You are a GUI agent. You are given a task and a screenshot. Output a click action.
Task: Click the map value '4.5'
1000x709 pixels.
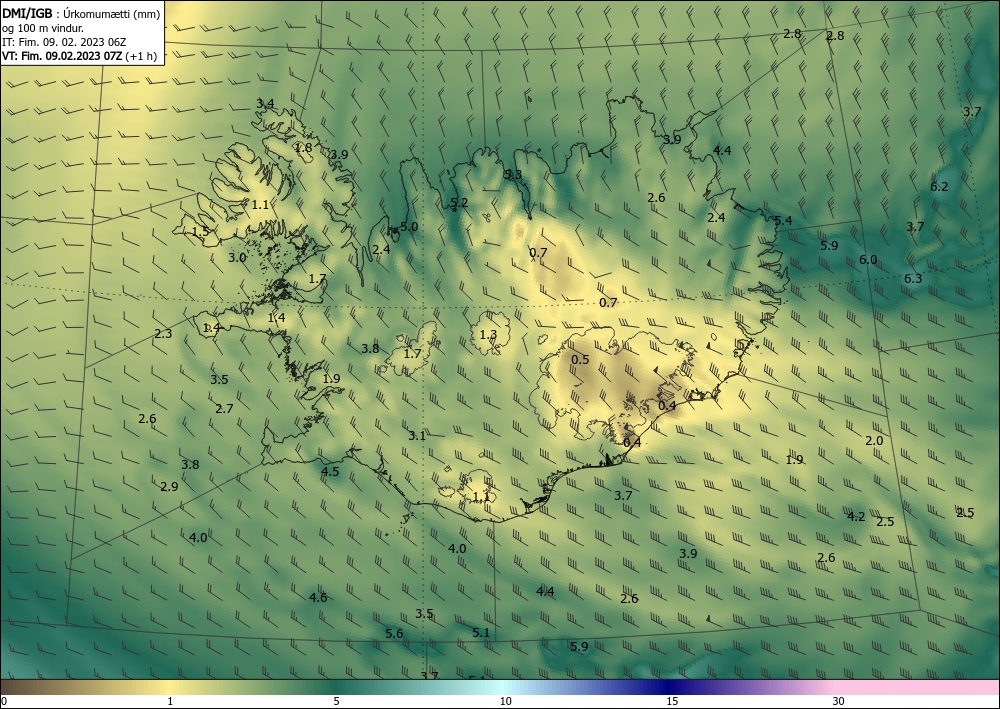(x=330, y=472)
